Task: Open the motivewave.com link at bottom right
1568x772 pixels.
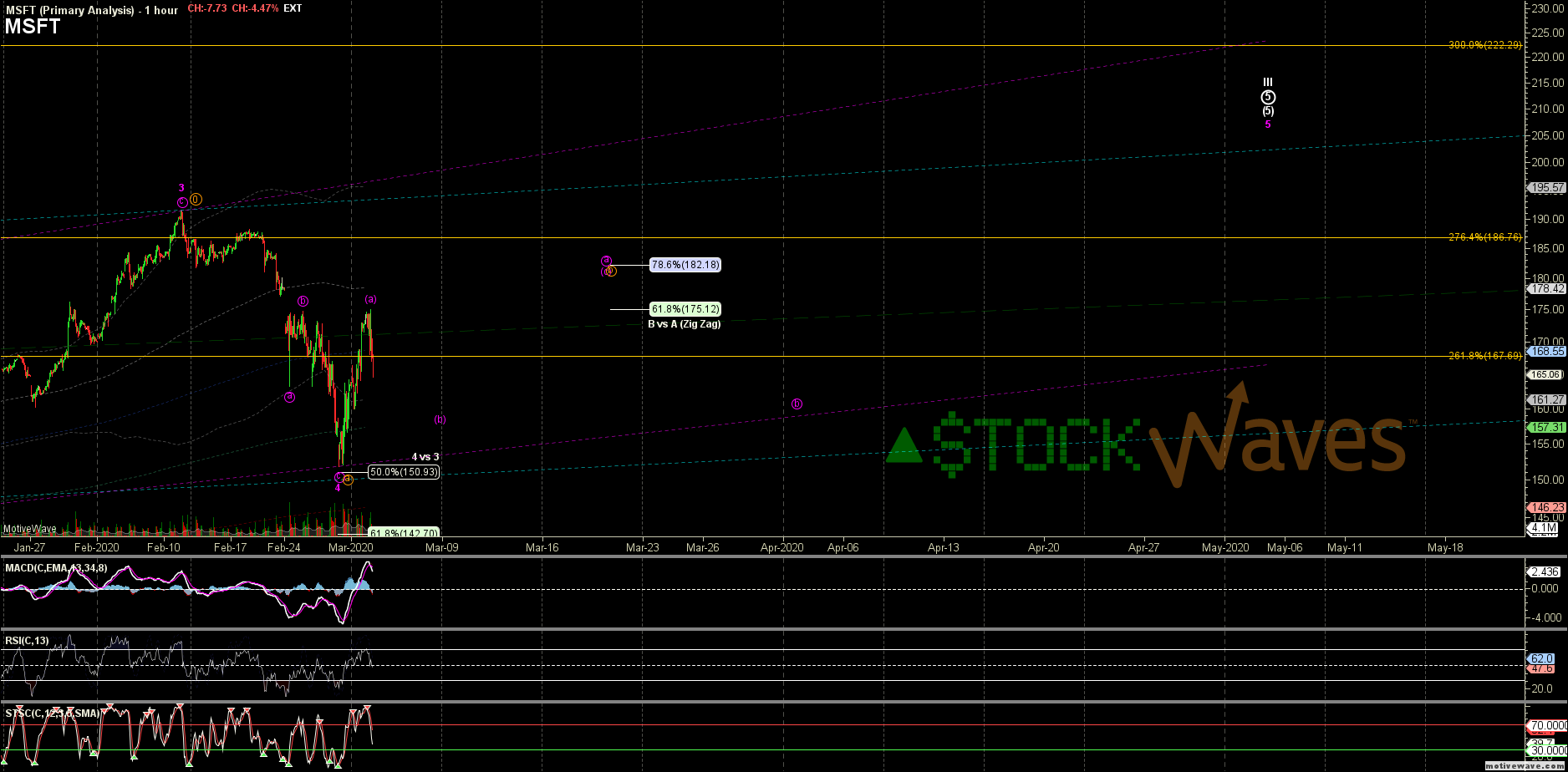Action: (1524, 765)
